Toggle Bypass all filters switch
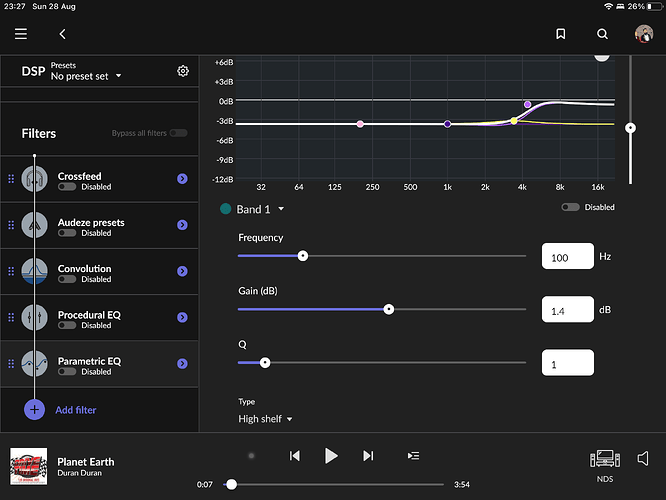The height and width of the screenshot is (500, 666). click(178, 133)
